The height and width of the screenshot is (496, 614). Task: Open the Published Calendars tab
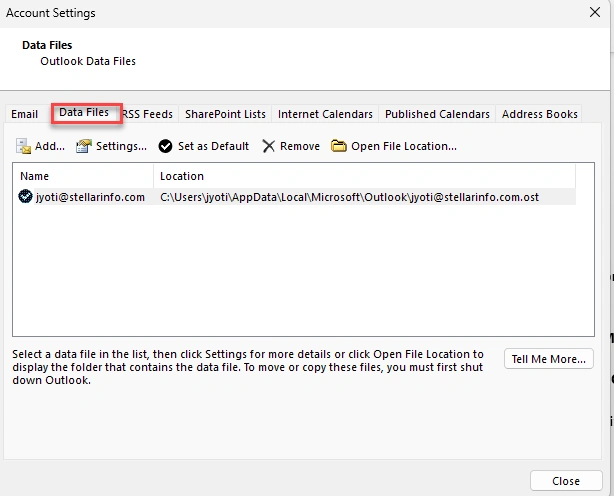(437, 114)
